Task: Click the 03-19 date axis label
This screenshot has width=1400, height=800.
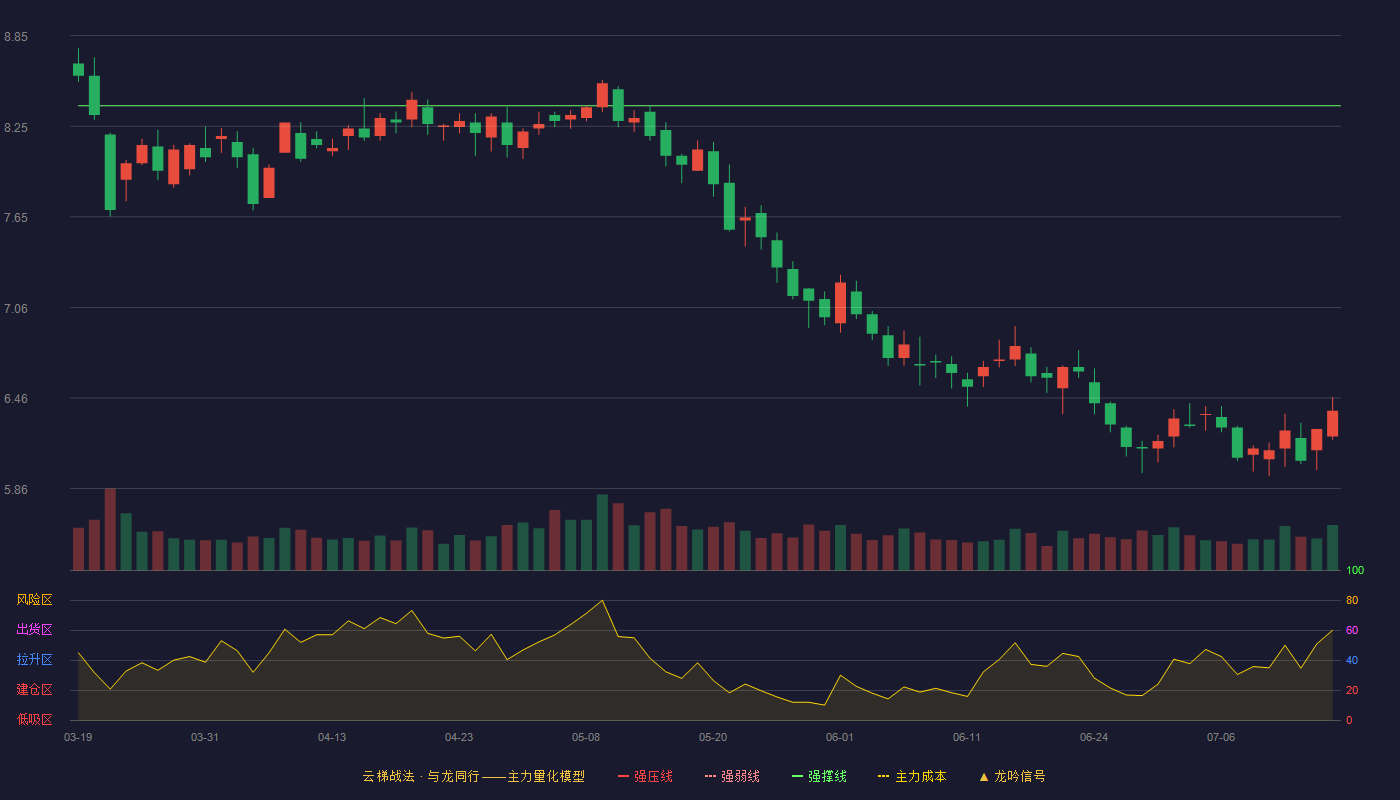Action: pos(78,737)
